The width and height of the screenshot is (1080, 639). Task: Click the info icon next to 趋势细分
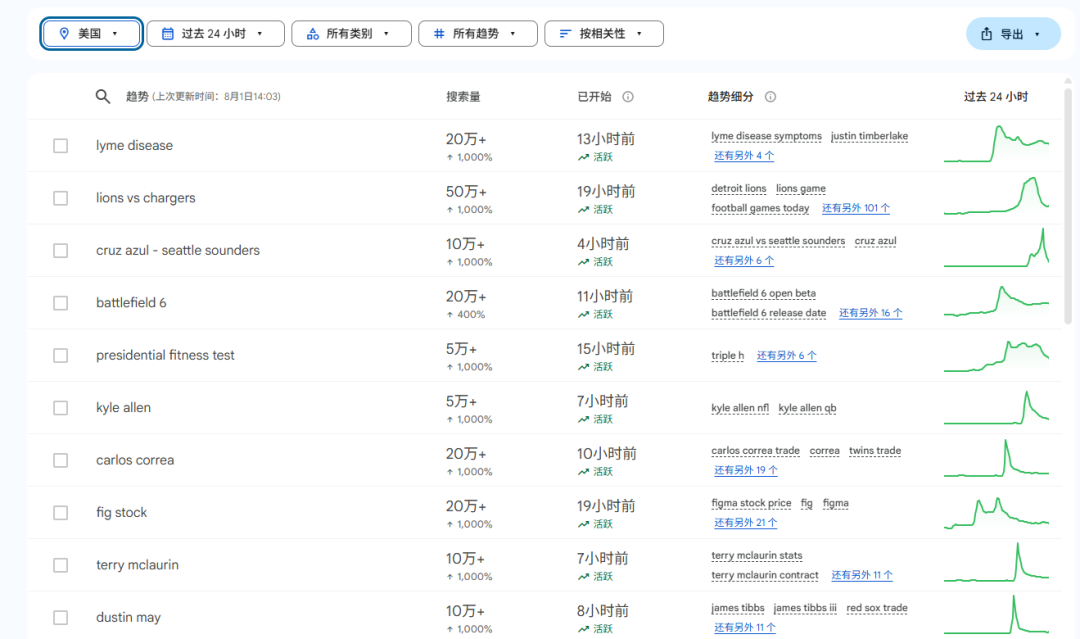click(771, 97)
